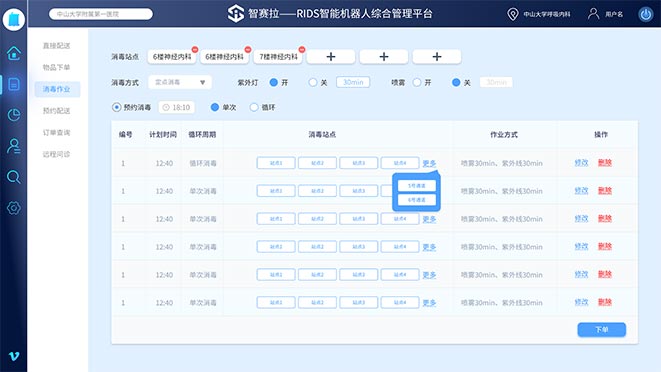Screen dimensions: 661x372
Task: Remove the 7楼神经内科 station with the red badge
Action: click(302, 50)
